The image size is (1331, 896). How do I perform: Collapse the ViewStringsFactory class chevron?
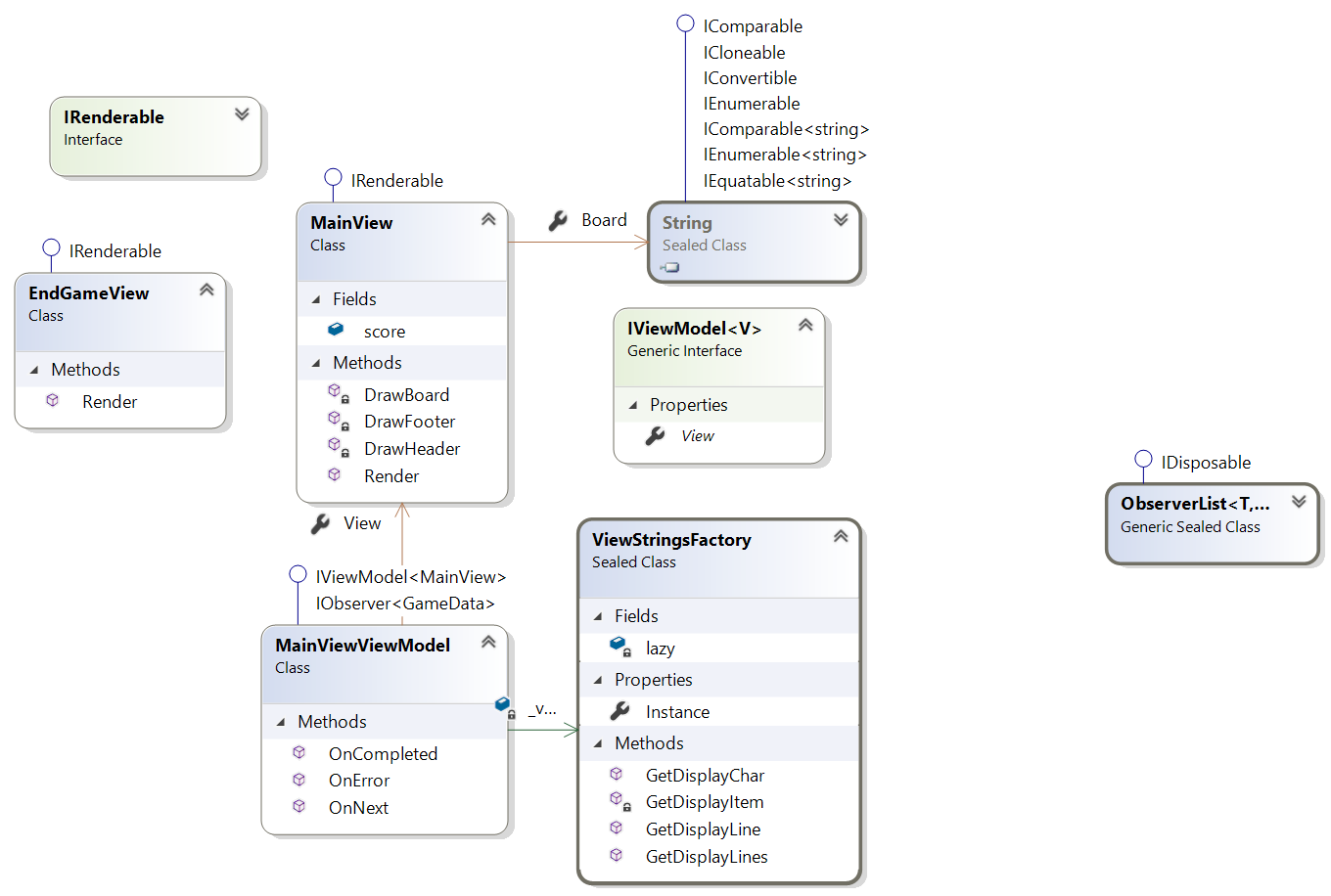[841, 536]
